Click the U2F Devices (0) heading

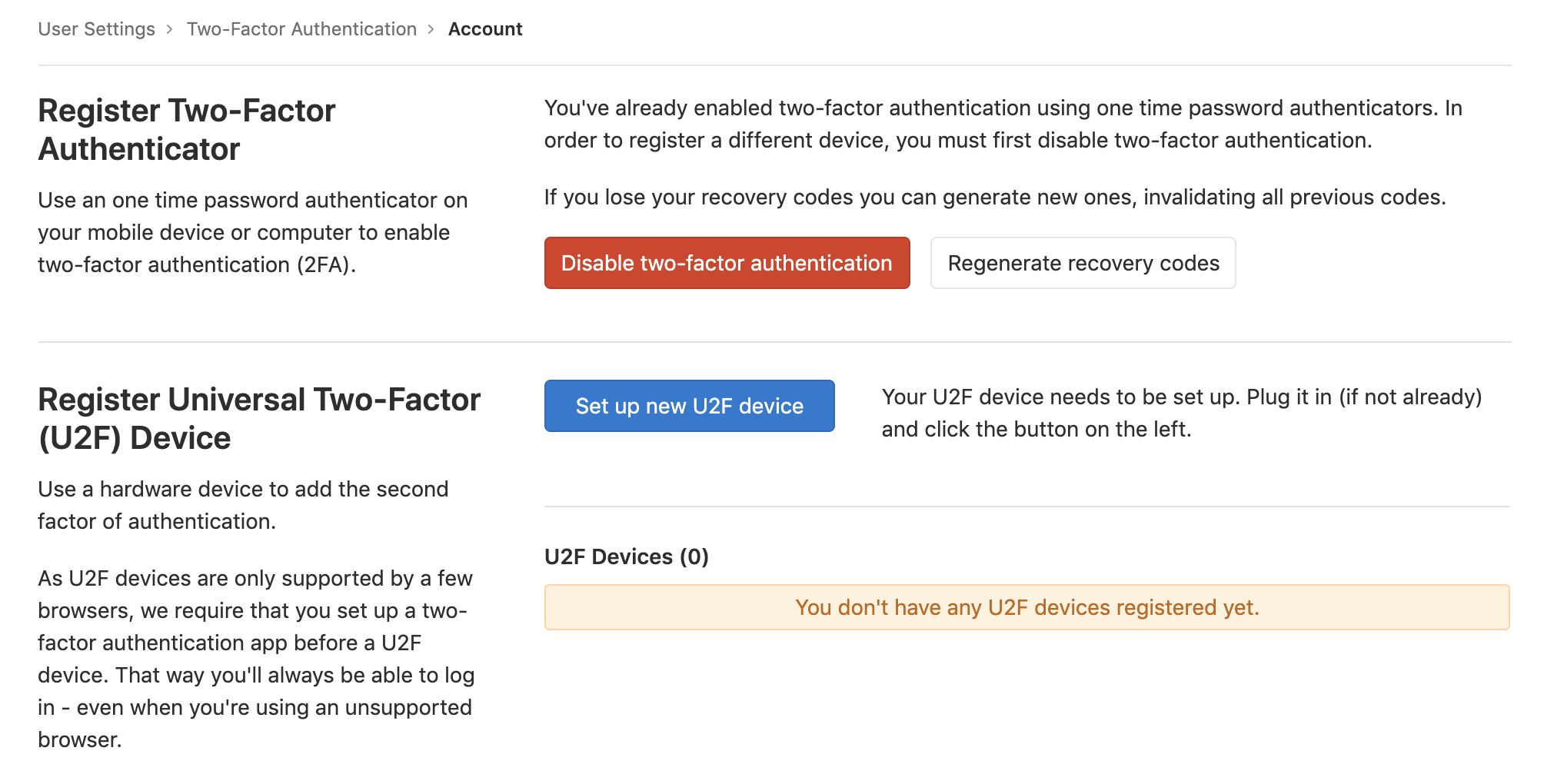[626, 556]
